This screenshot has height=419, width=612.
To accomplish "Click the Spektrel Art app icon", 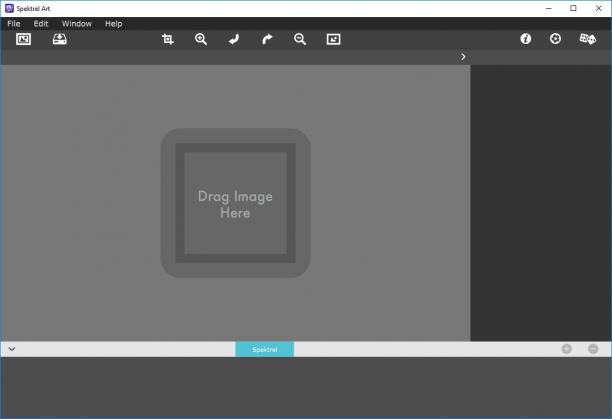I will point(9,8).
